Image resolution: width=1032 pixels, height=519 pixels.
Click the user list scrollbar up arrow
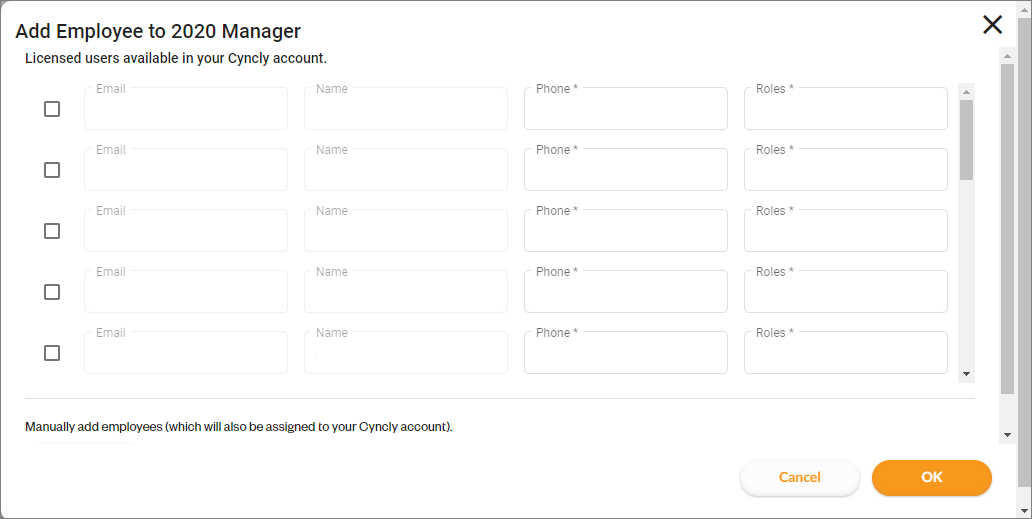point(966,92)
